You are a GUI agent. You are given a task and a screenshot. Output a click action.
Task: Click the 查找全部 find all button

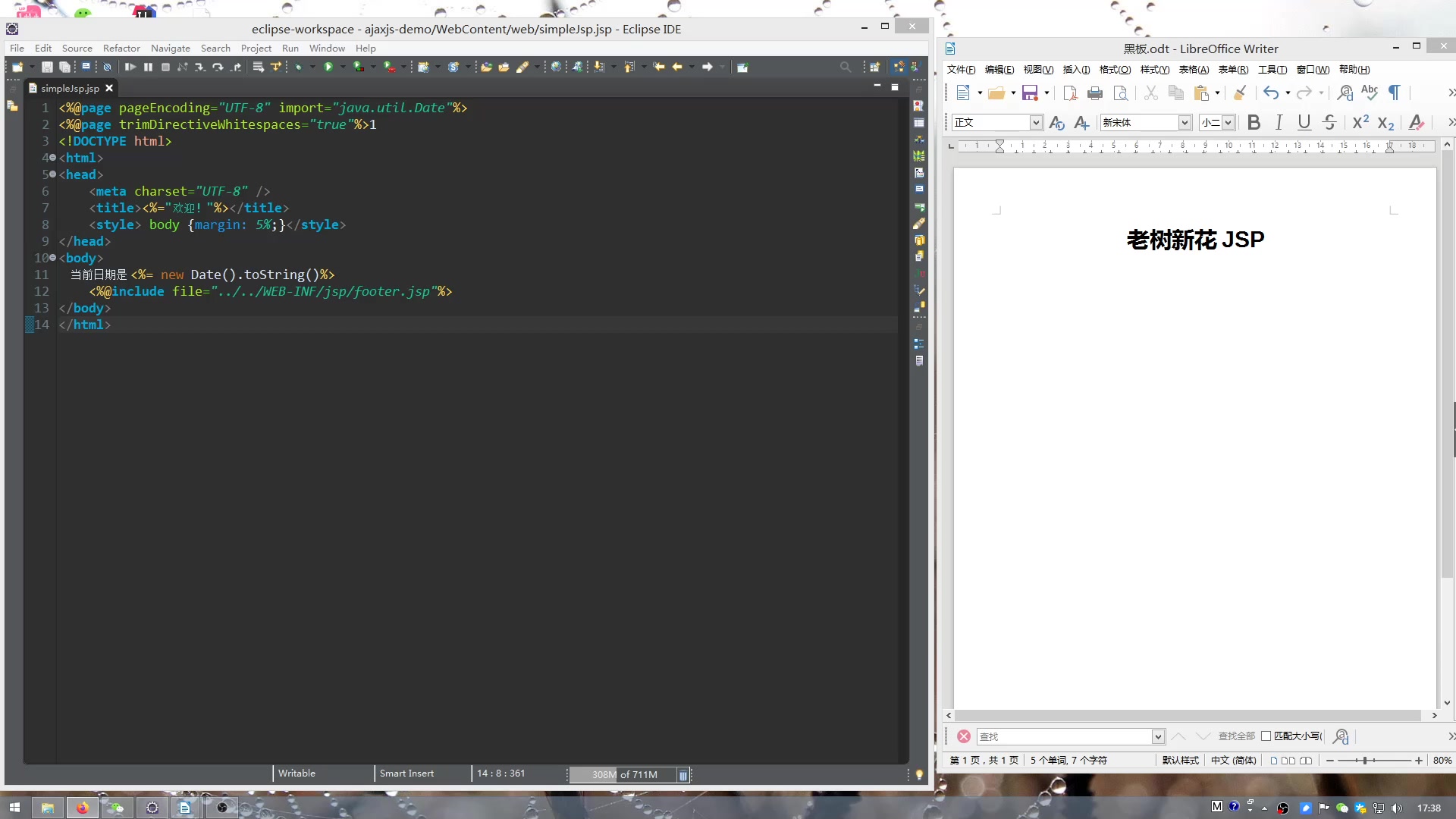click(x=1236, y=736)
